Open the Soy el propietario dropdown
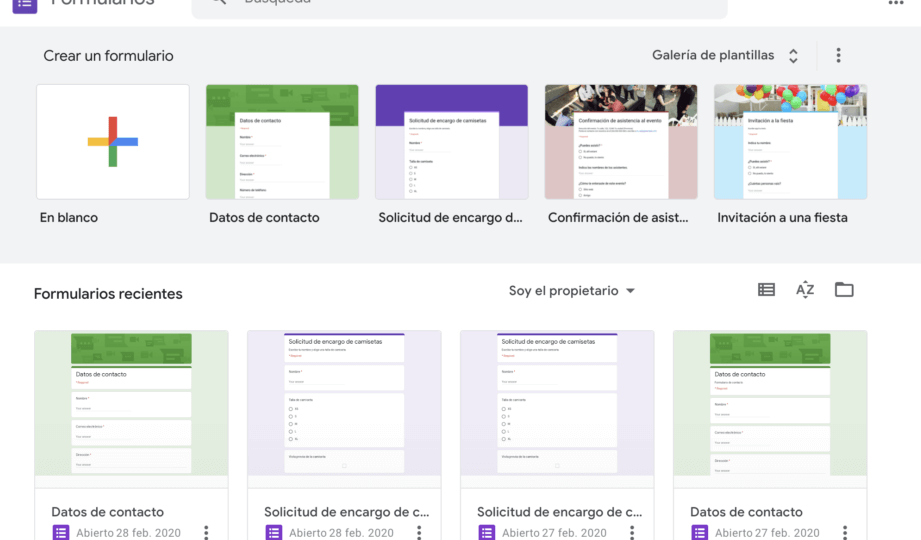The height and width of the screenshot is (540, 921). 572,291
